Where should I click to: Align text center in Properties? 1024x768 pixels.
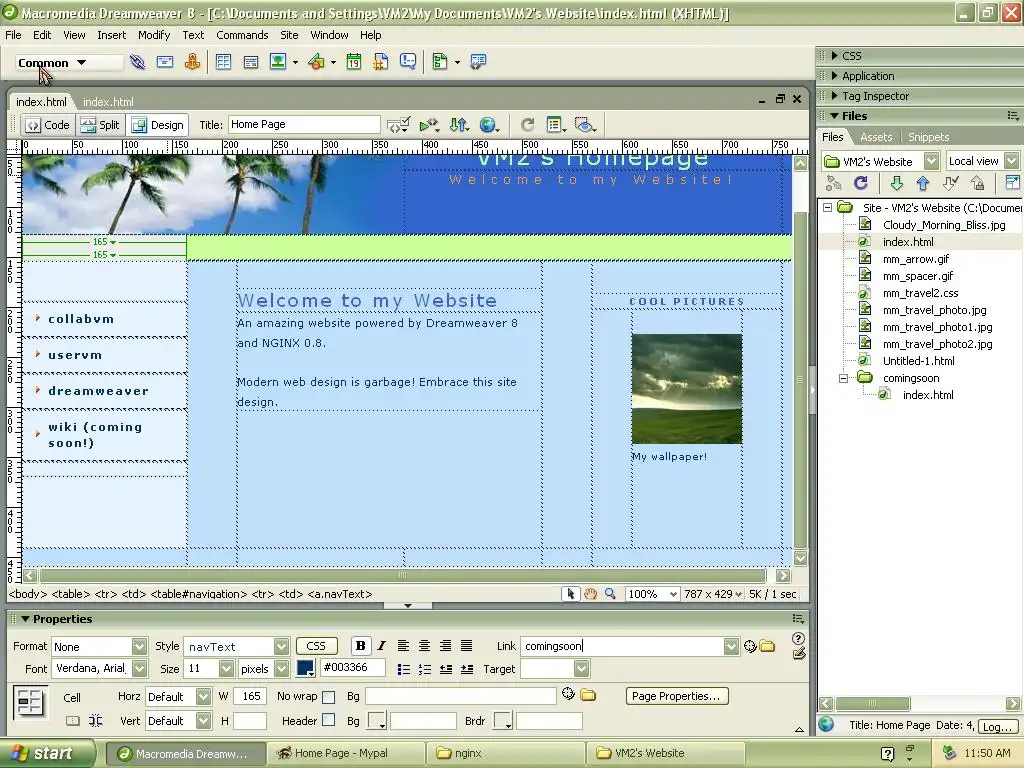424,646
